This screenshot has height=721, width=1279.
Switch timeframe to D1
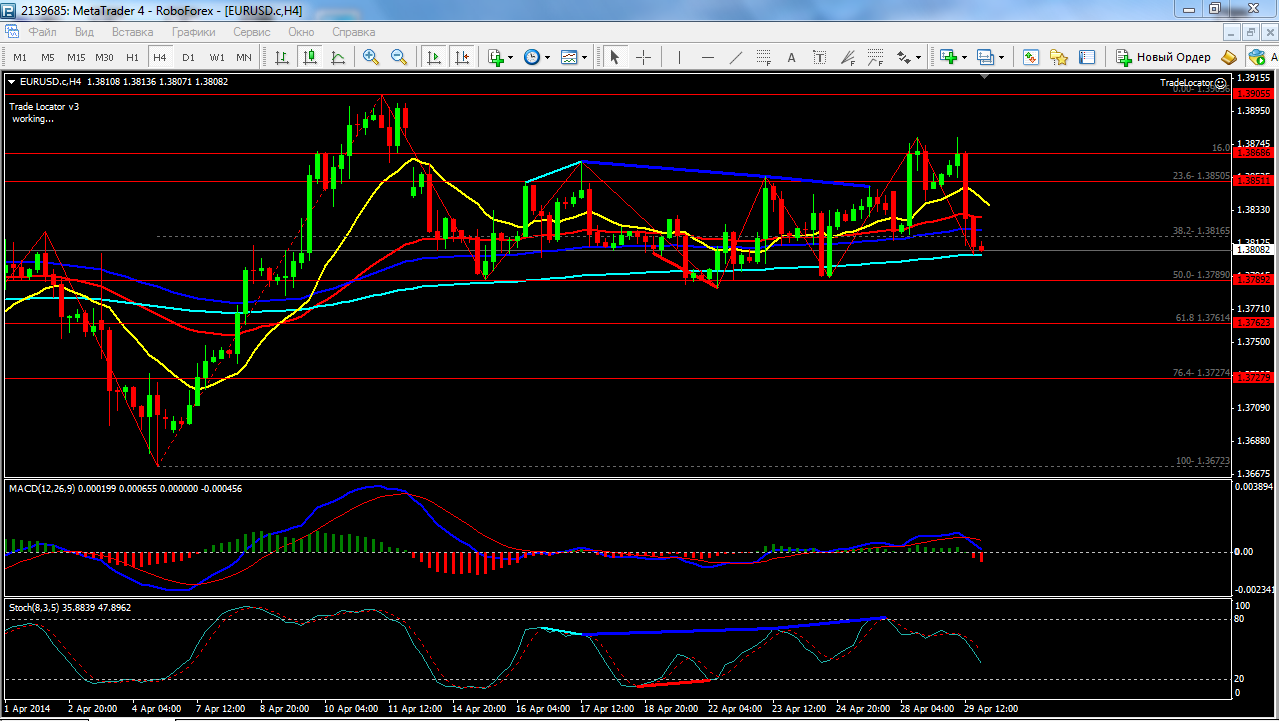click(x=188, y=57)
